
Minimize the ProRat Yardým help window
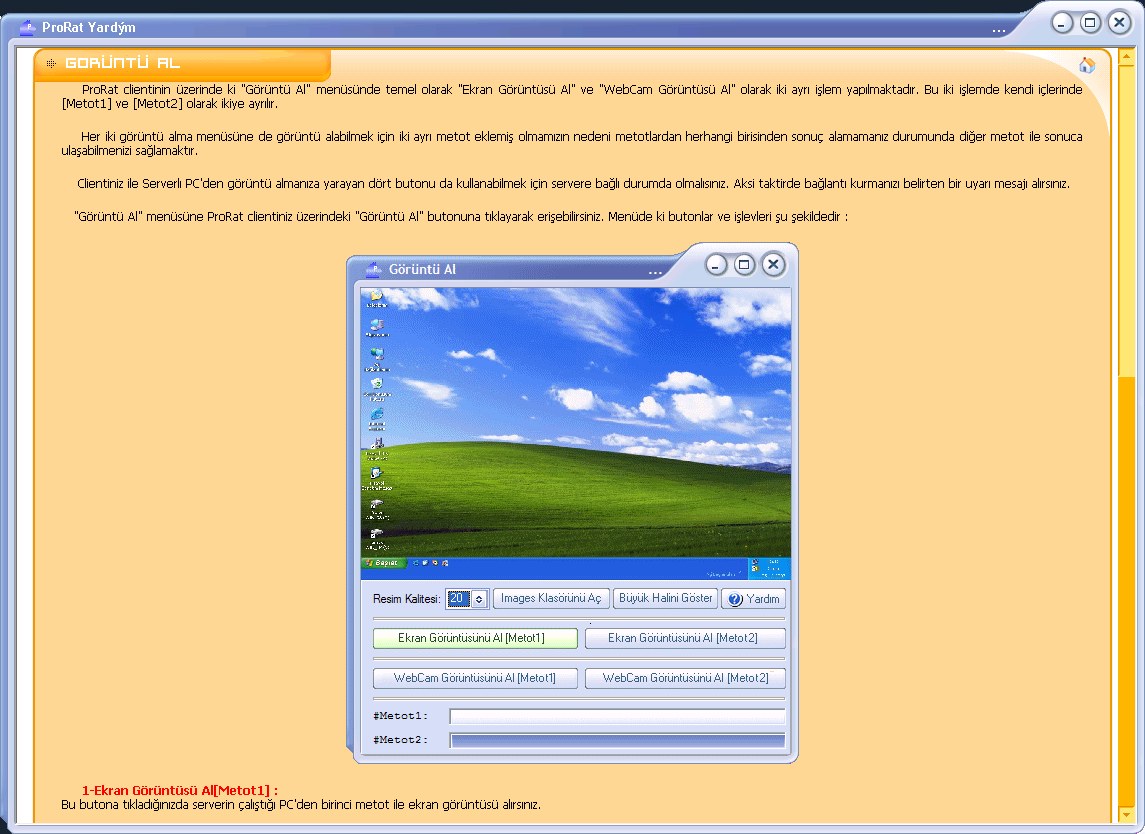[1062, 22]
